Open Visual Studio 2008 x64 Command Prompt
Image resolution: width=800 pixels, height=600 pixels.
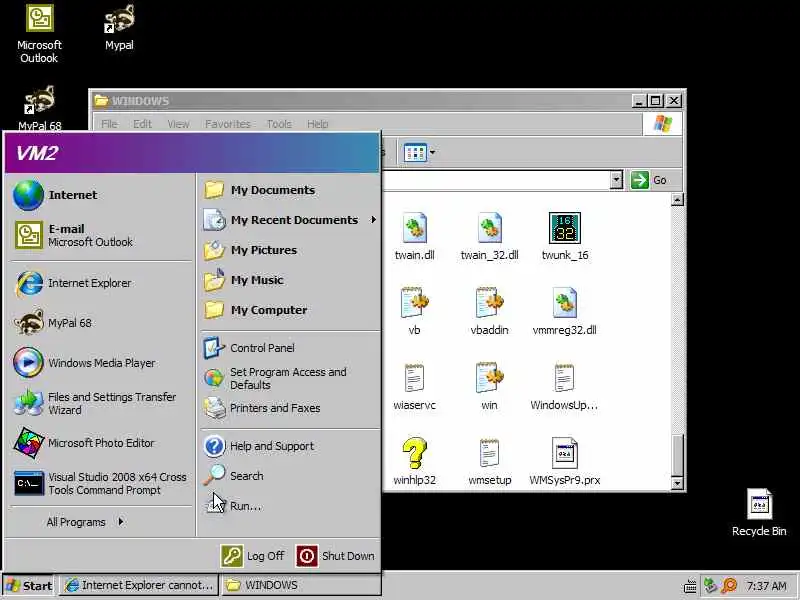(101, 483)
